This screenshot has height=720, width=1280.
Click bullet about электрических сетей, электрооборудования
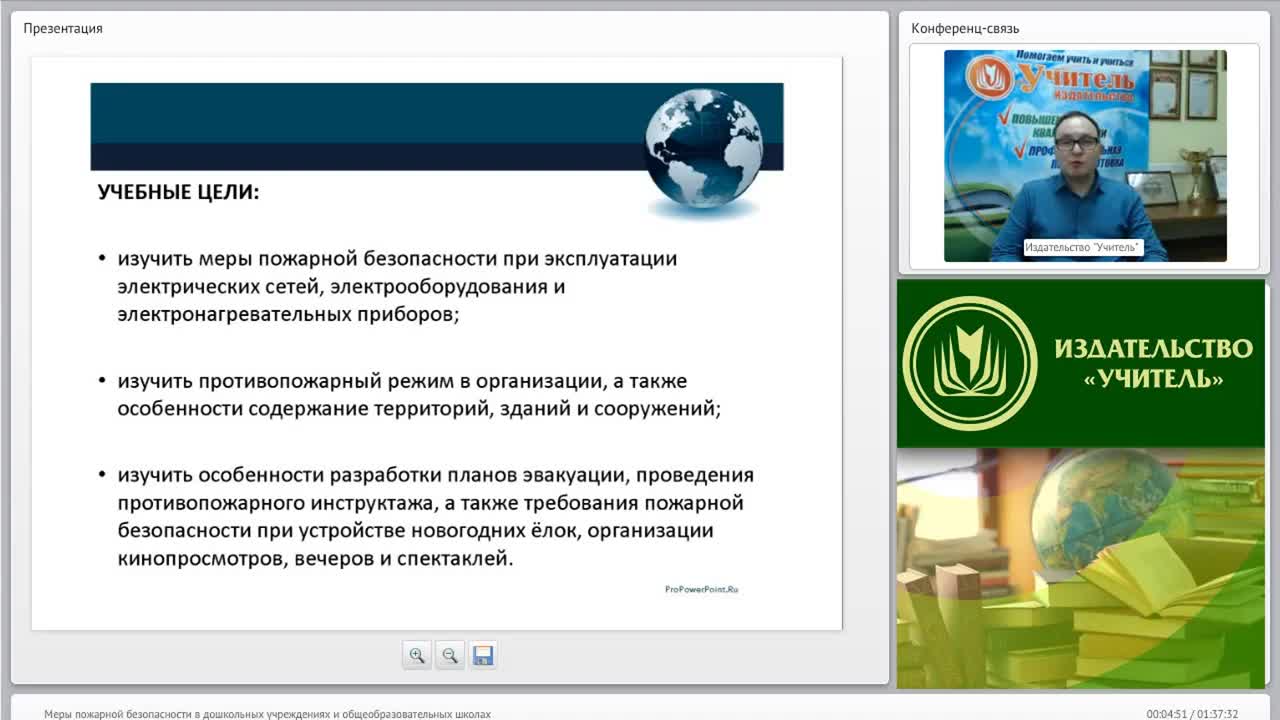[x=388, y=286]
